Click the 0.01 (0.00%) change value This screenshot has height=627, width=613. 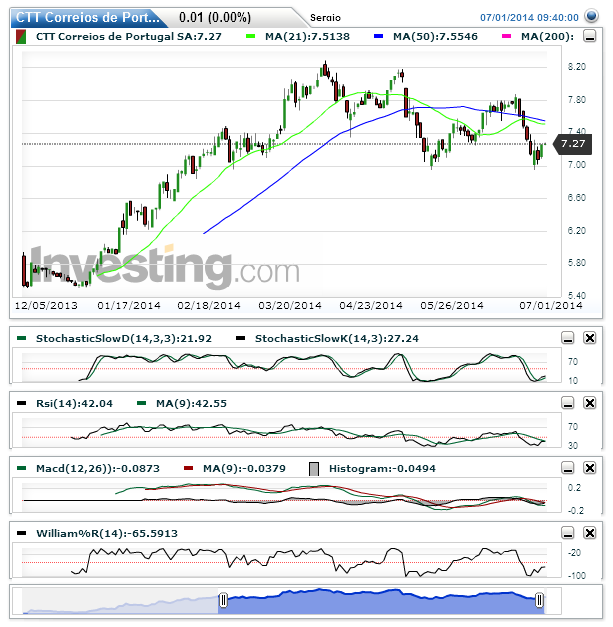215,18
